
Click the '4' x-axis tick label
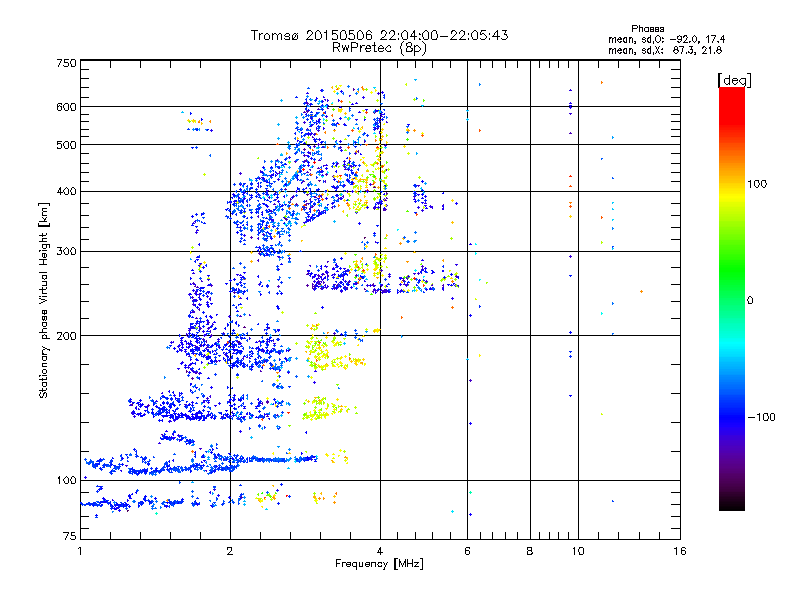(380, 551)
